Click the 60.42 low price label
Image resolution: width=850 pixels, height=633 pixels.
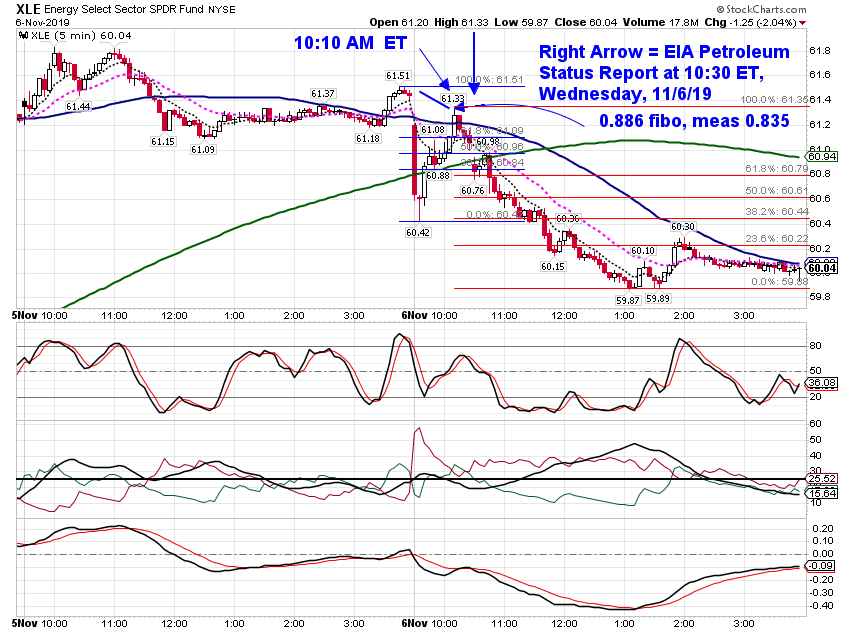[x=417, y=232]
